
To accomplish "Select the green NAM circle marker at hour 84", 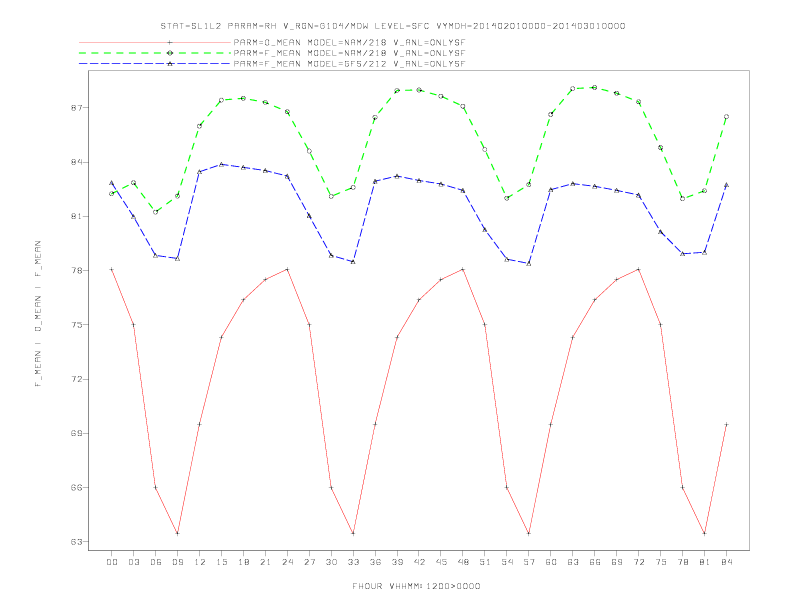I will [726, 117].
